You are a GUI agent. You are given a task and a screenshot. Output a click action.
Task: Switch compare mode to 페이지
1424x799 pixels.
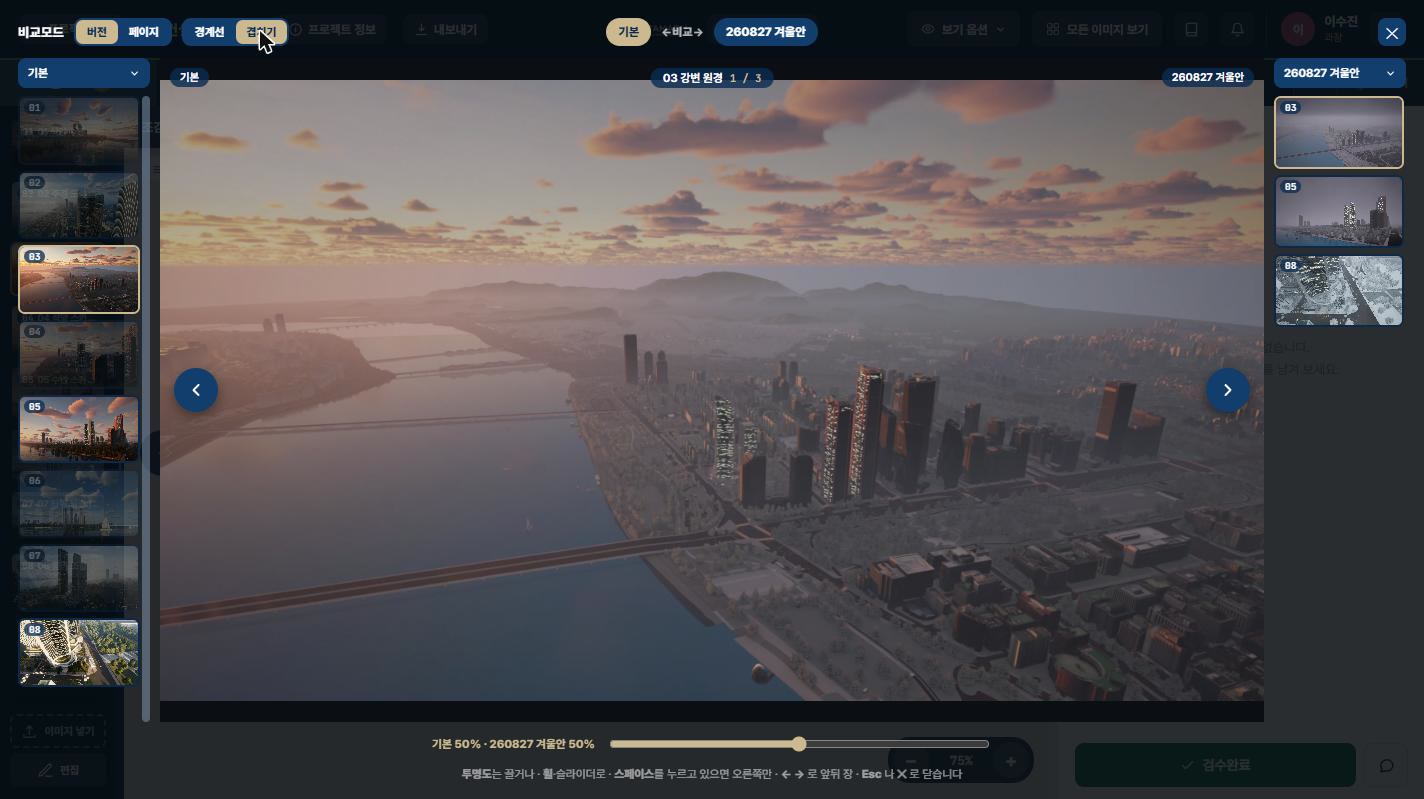click(x=144, y=32)
